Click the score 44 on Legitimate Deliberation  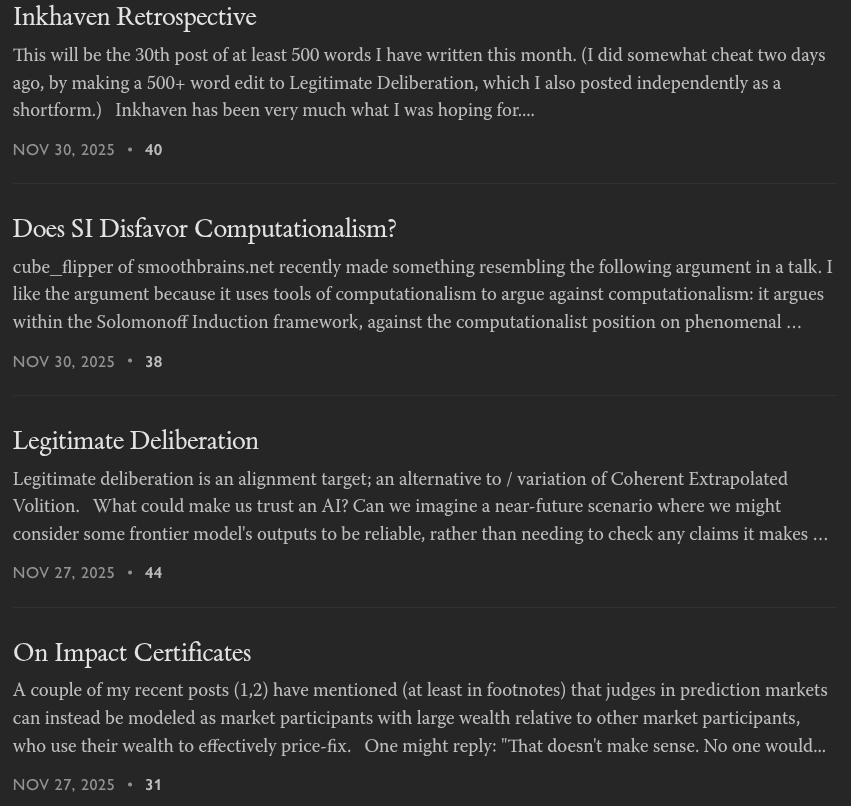(x=154, y=573)
